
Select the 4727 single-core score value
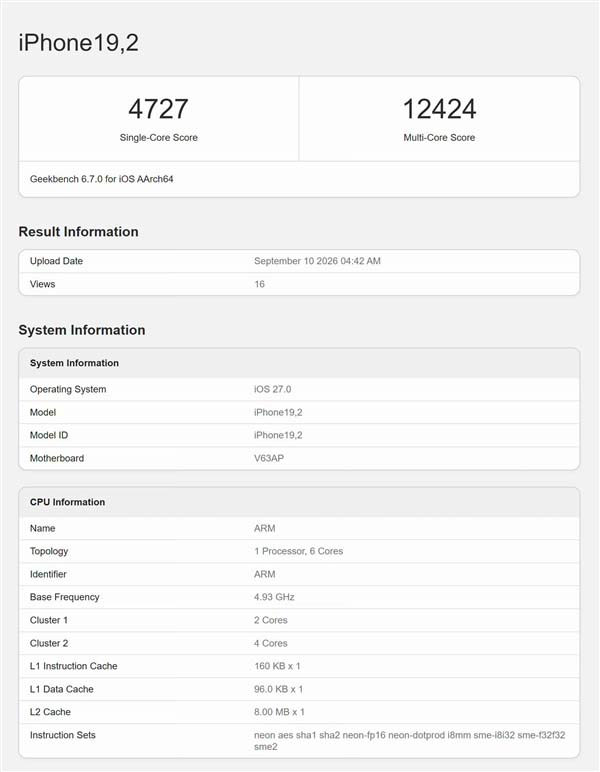(158, 109)
